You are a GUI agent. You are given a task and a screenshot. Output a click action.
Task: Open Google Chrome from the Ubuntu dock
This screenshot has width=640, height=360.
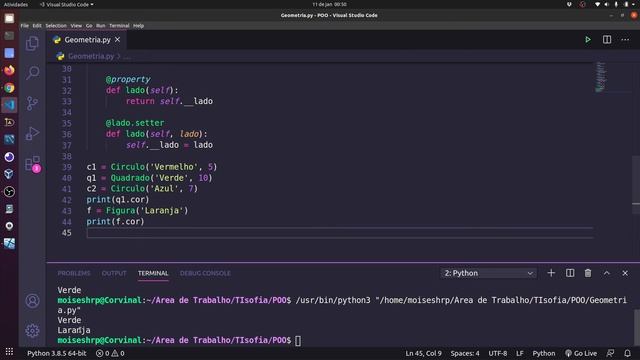tap(9, 88)
